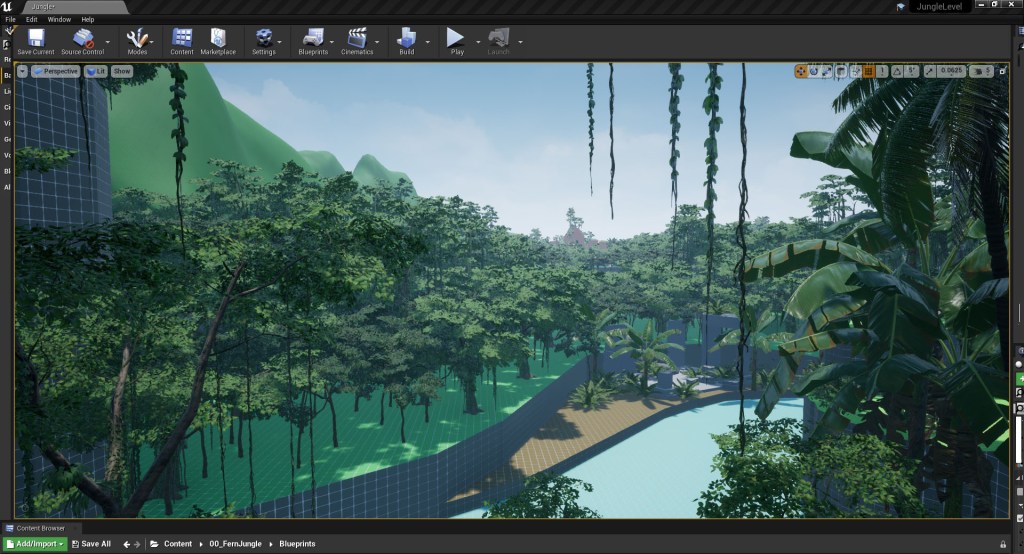Image resolution: width=1024 pixels, height=554 pixels.
Task: Select the translate gizmo tool in viewport
Action: coord(802,71)
